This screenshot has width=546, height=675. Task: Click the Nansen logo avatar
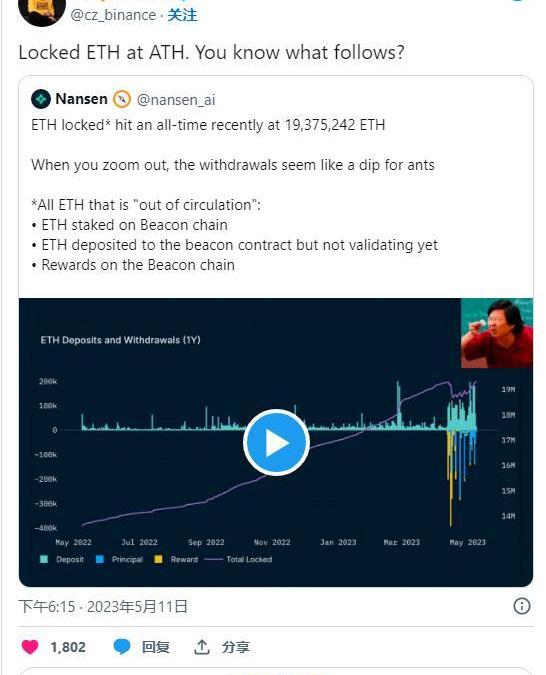point(41,99)
